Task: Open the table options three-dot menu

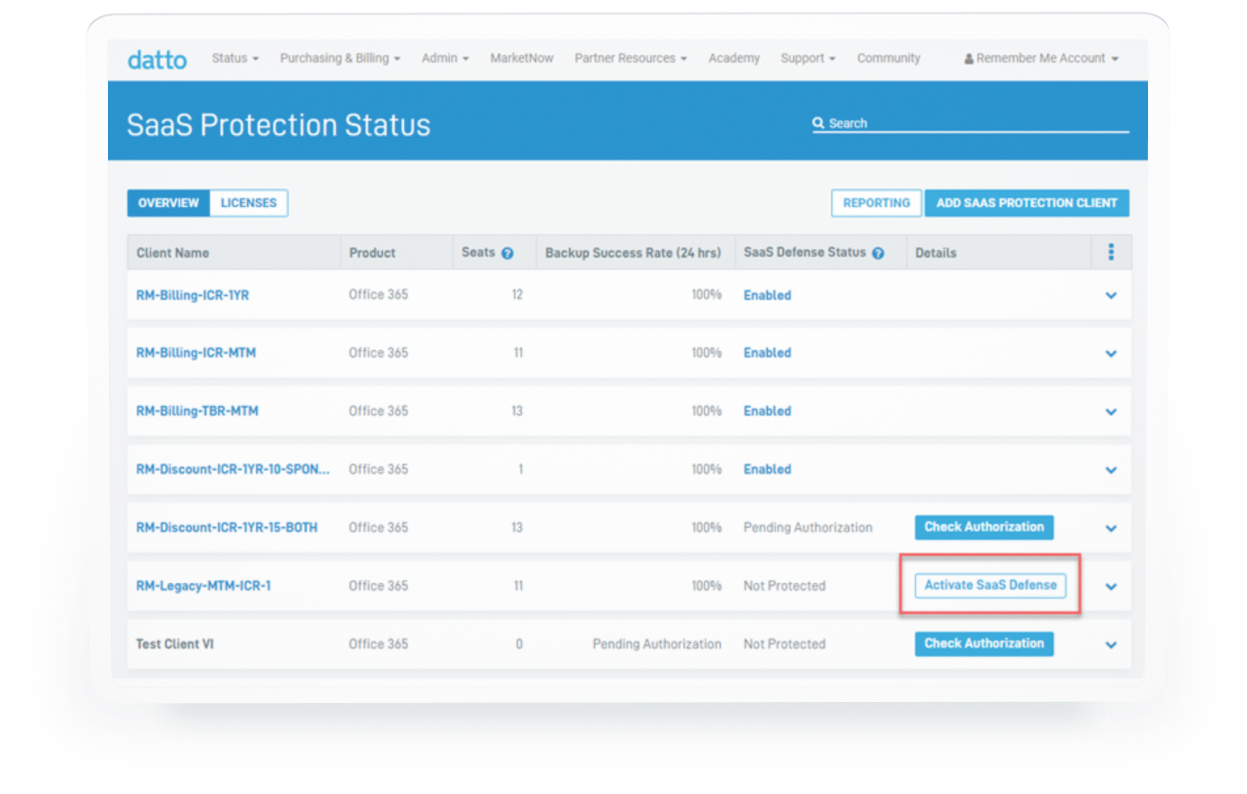Action: click(1111, 252)
